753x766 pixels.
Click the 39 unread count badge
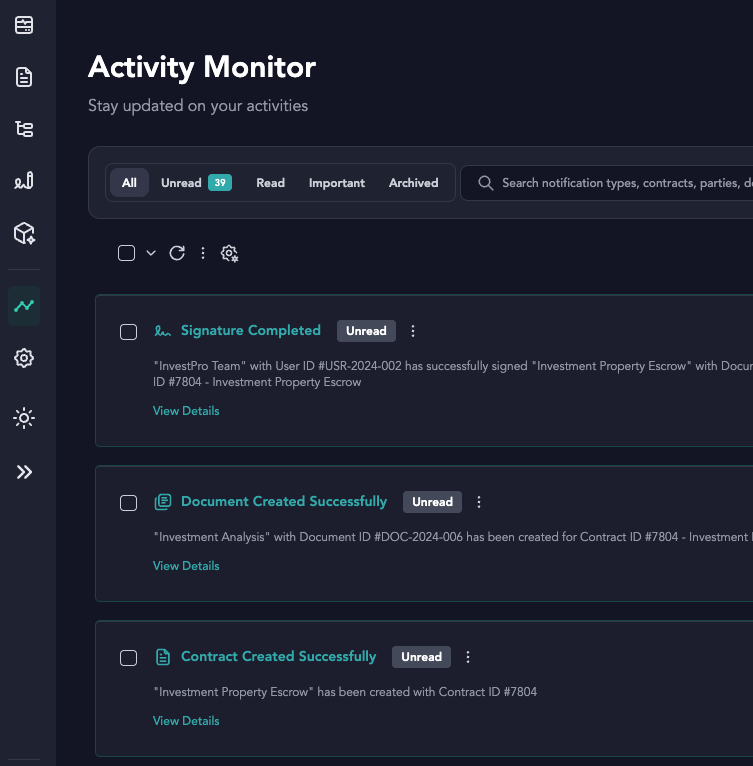pos(220,183)
